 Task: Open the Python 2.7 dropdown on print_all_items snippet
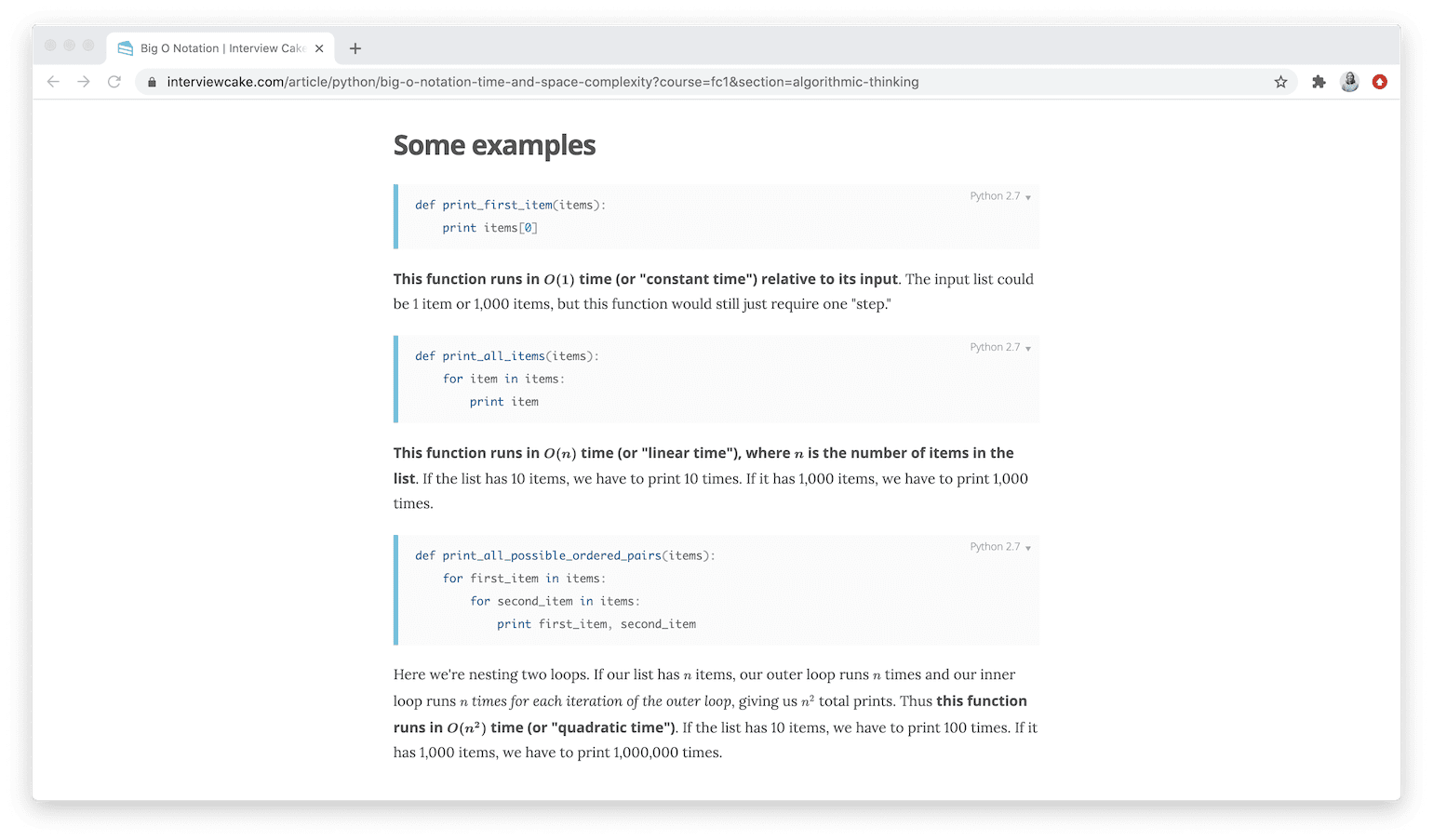click(x=998, y=347)
